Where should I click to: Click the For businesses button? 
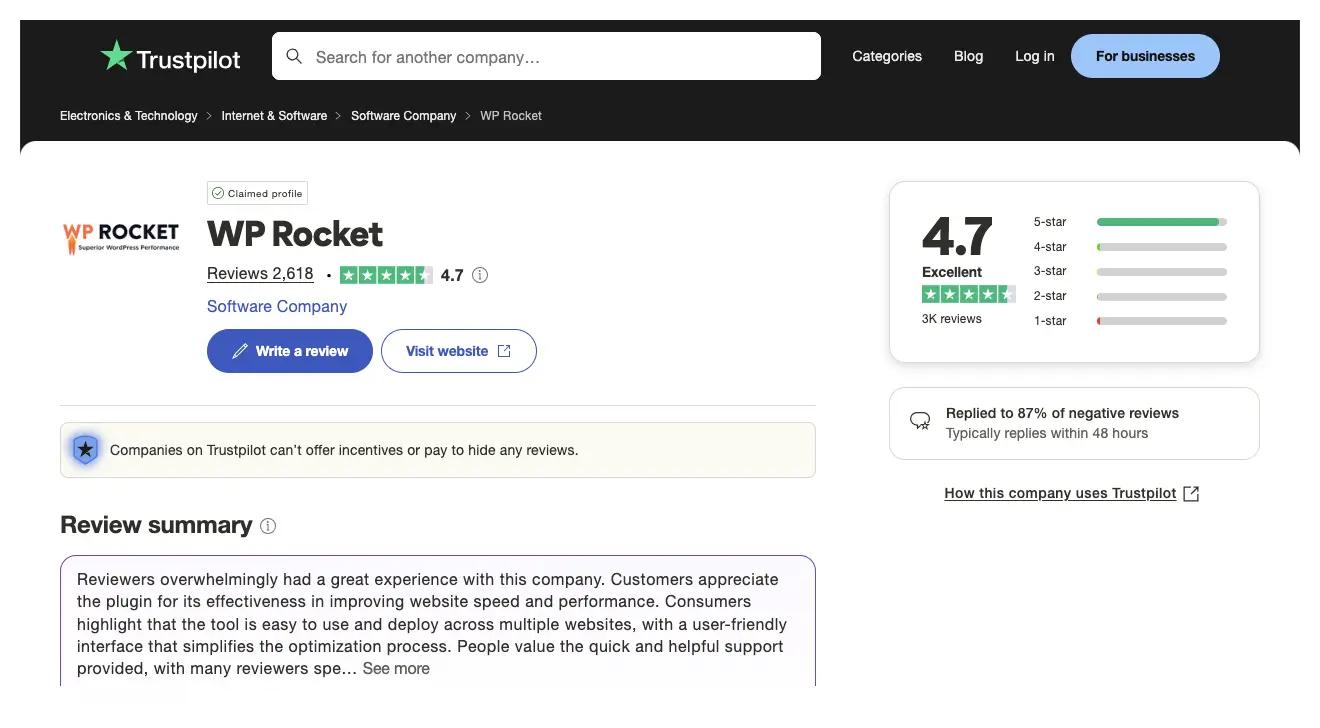[x=1144, y=56]
